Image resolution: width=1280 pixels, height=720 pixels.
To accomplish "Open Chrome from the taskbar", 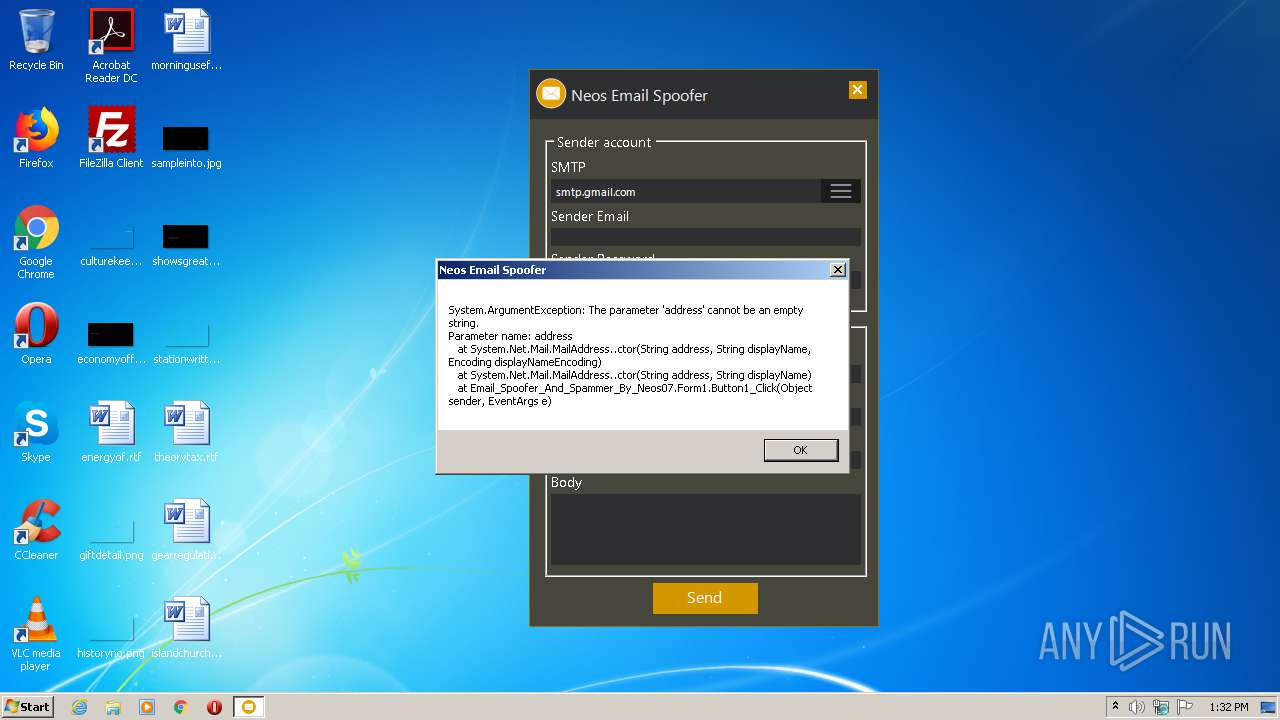I will 181,707.
